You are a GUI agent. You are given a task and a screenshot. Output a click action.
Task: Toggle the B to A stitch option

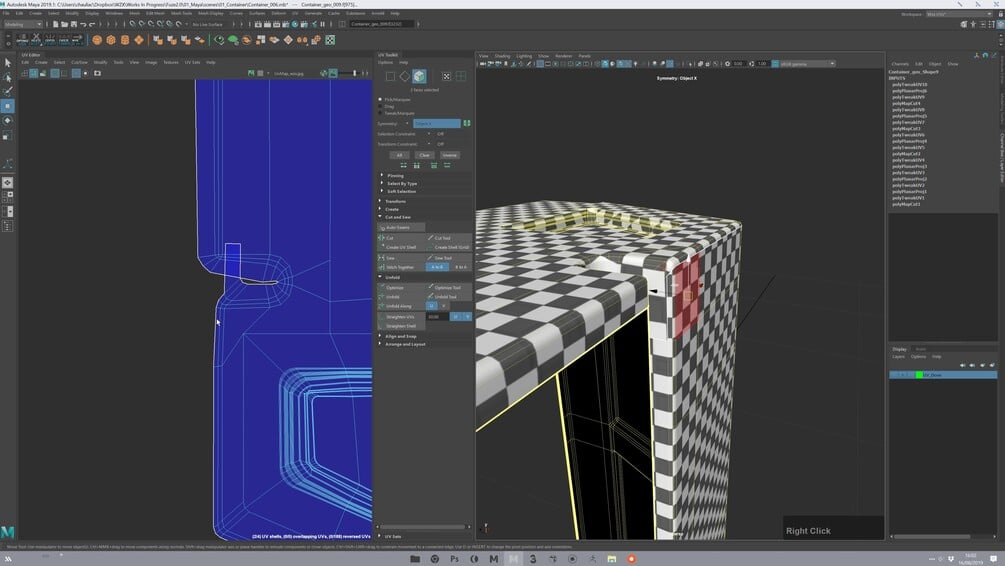click(461, 267)
